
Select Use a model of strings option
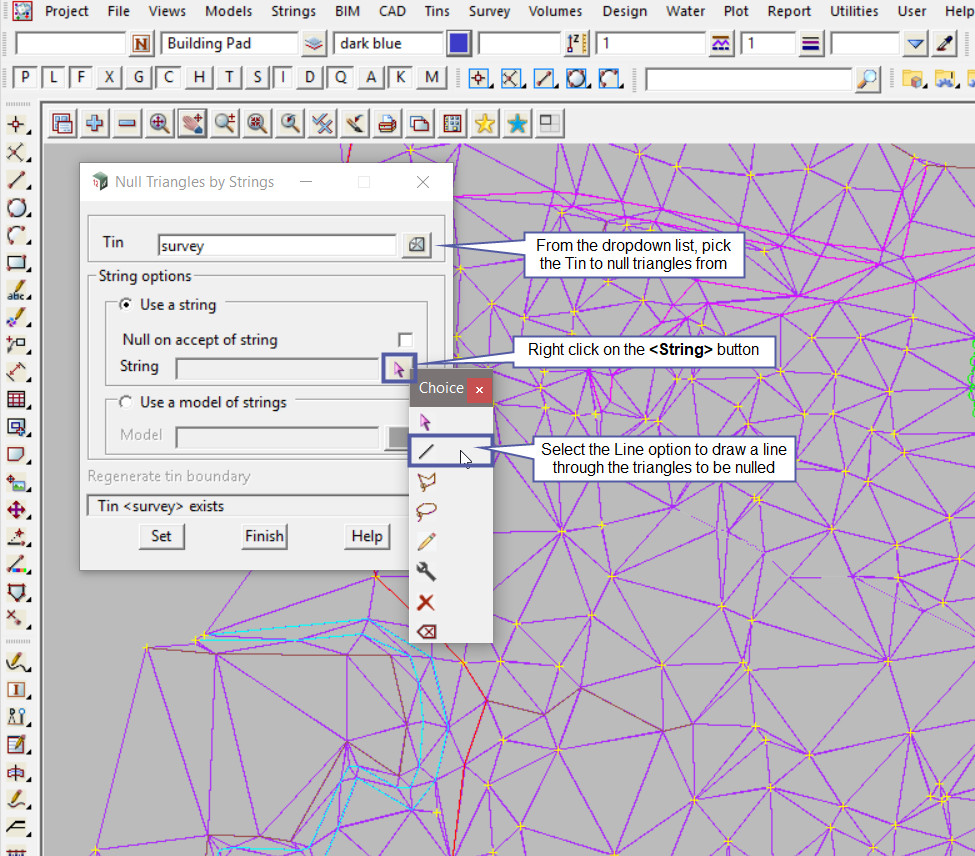(126, 402)
